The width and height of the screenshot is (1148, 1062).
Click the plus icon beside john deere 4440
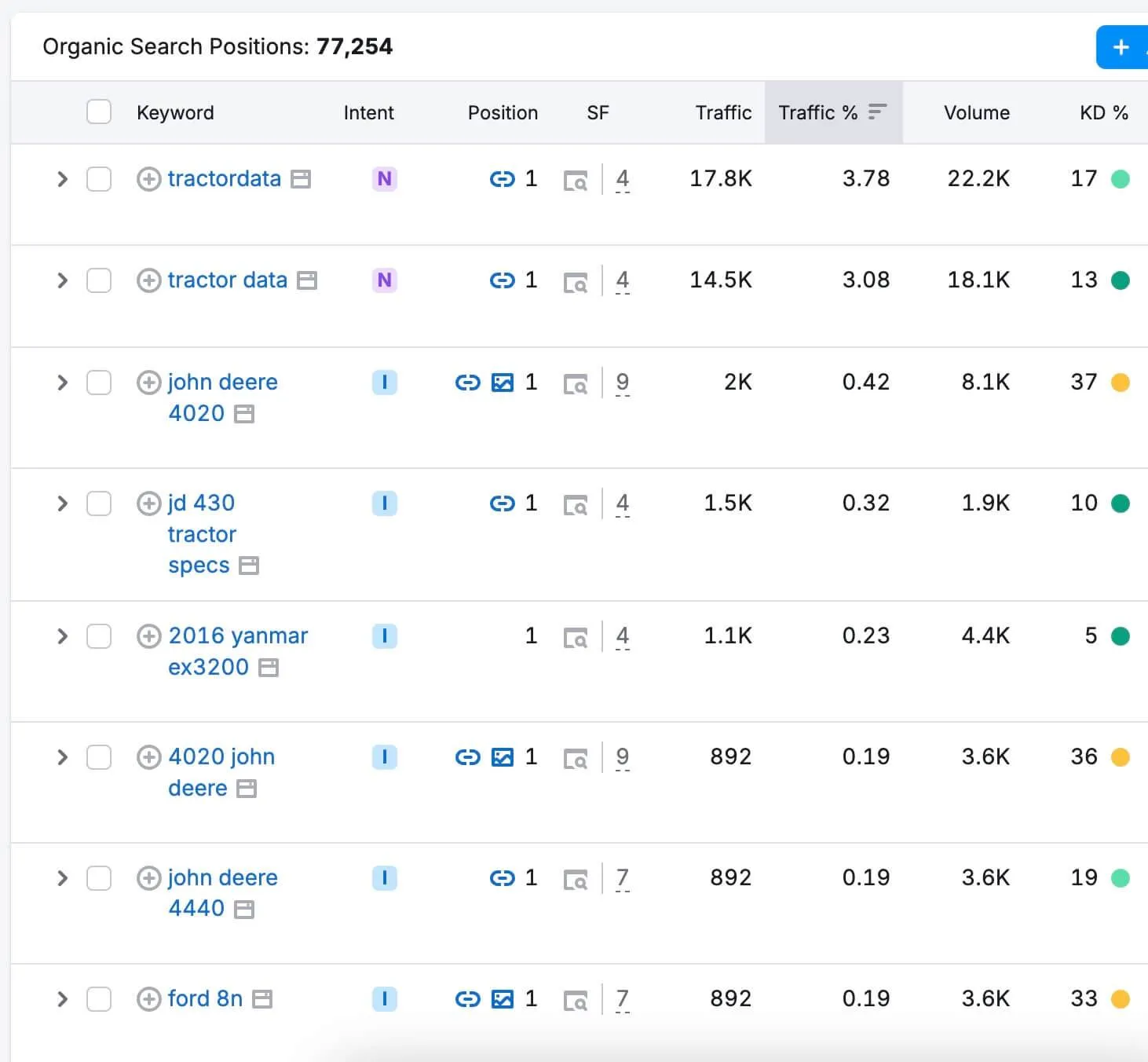click(148, 877)
